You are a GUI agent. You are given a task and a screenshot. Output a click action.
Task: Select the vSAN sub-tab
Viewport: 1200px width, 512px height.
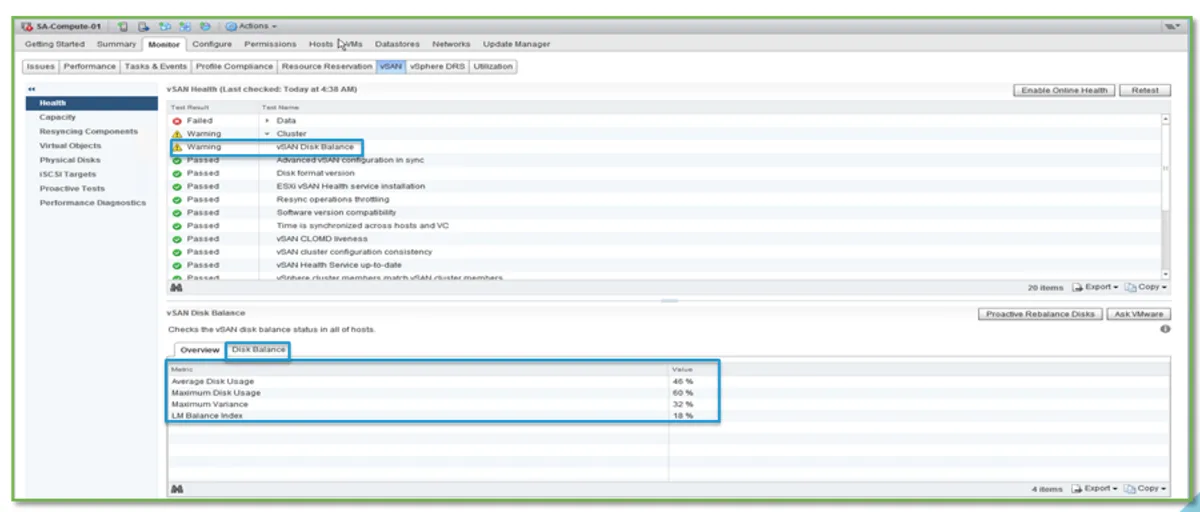[x=390, y=66]
